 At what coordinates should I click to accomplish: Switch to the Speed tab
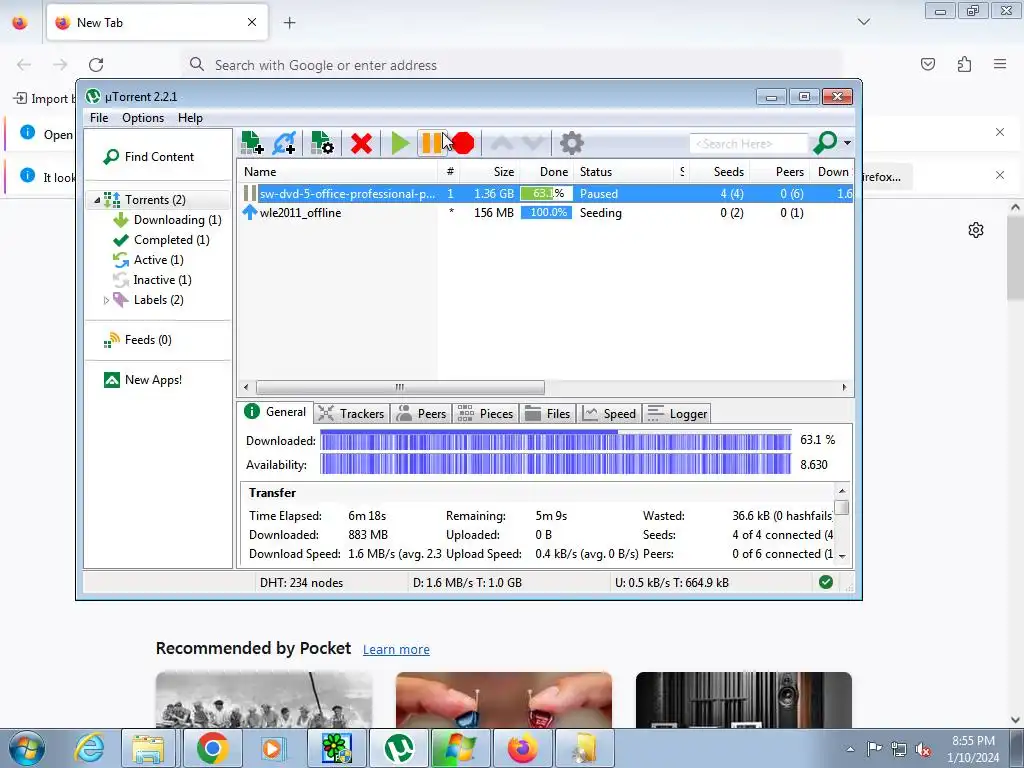point(609,413)
